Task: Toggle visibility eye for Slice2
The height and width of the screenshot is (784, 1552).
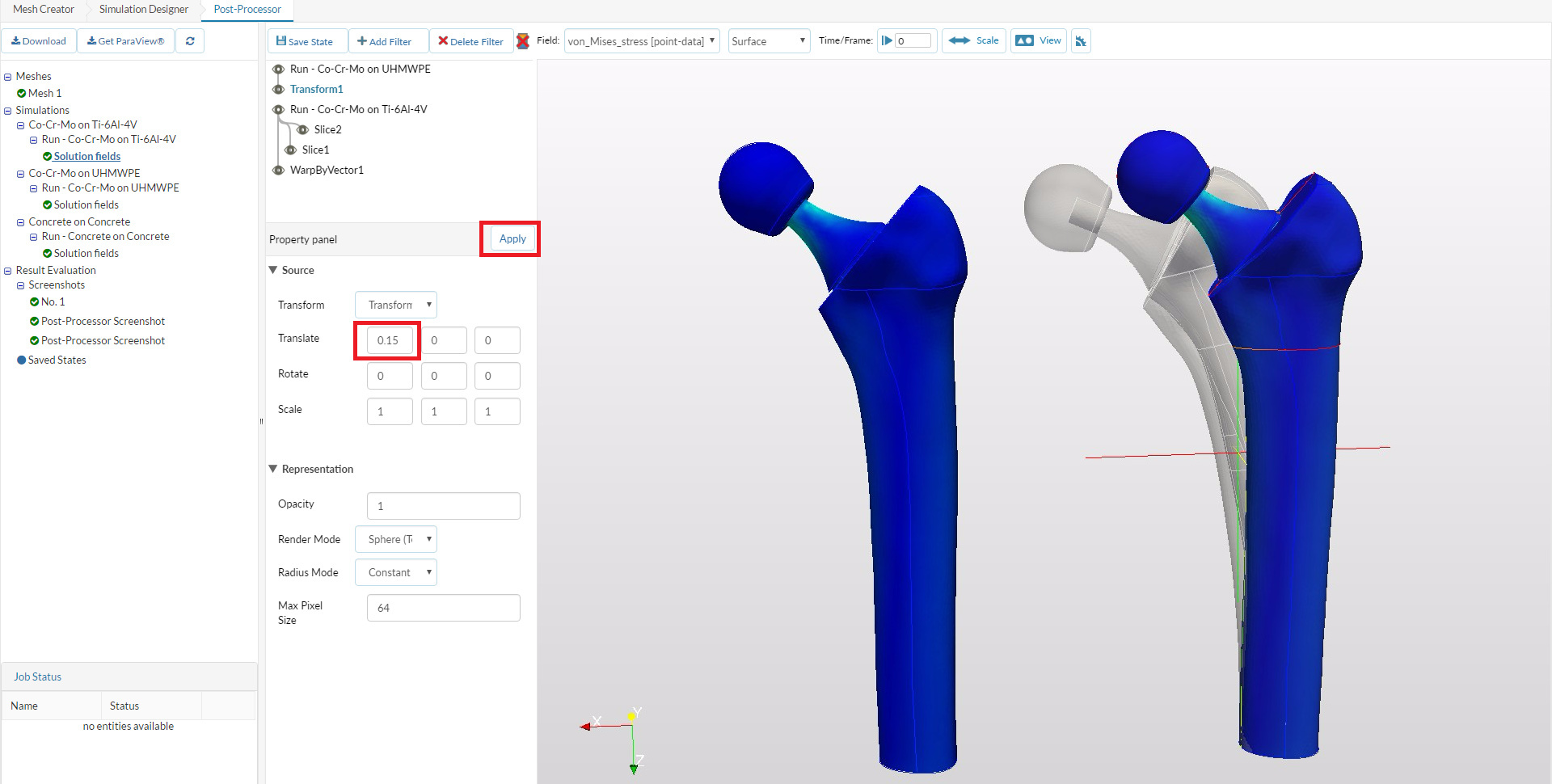Action: (x=302, y=129)
